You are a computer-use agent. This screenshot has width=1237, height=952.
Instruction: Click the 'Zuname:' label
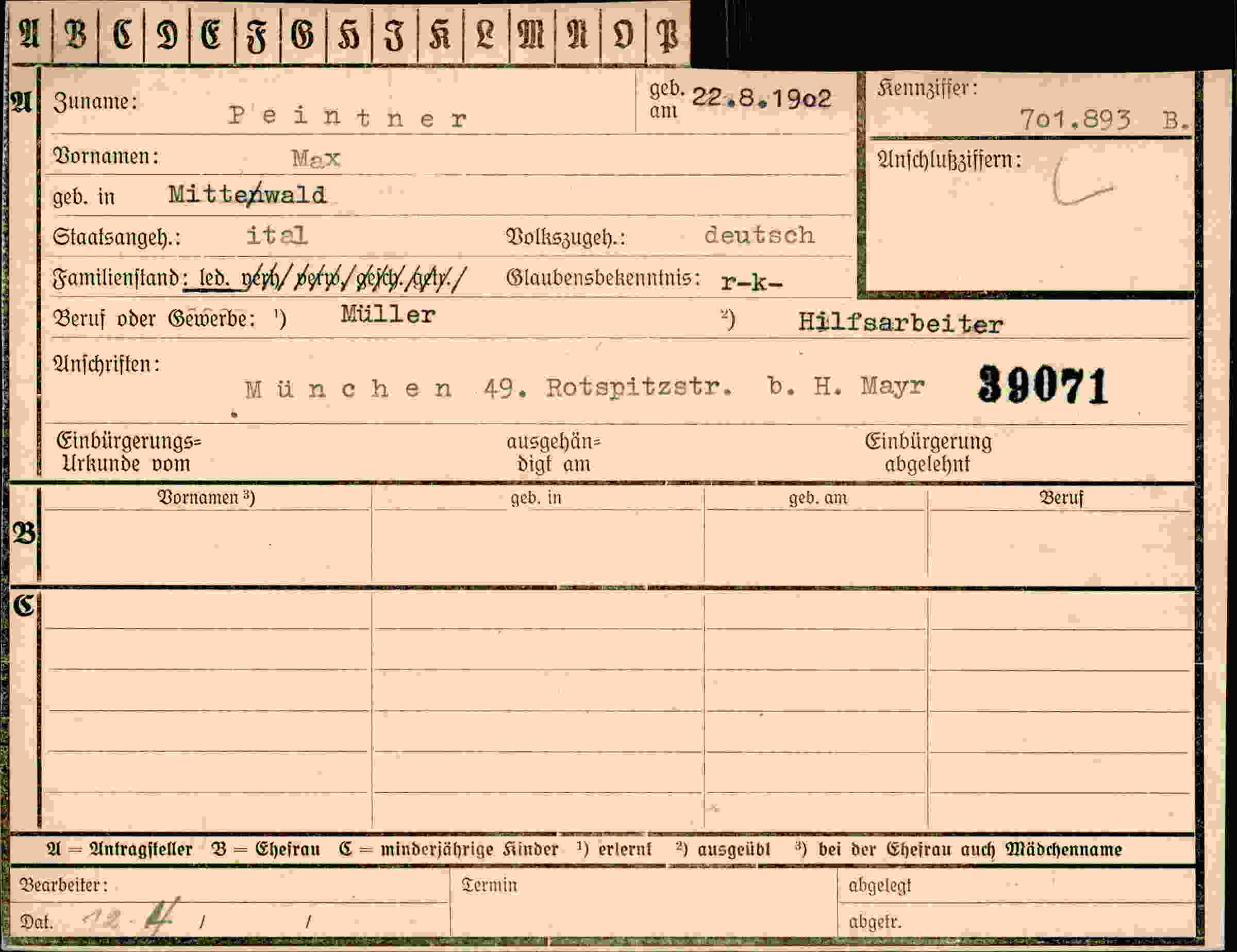(x=96, y=103)
